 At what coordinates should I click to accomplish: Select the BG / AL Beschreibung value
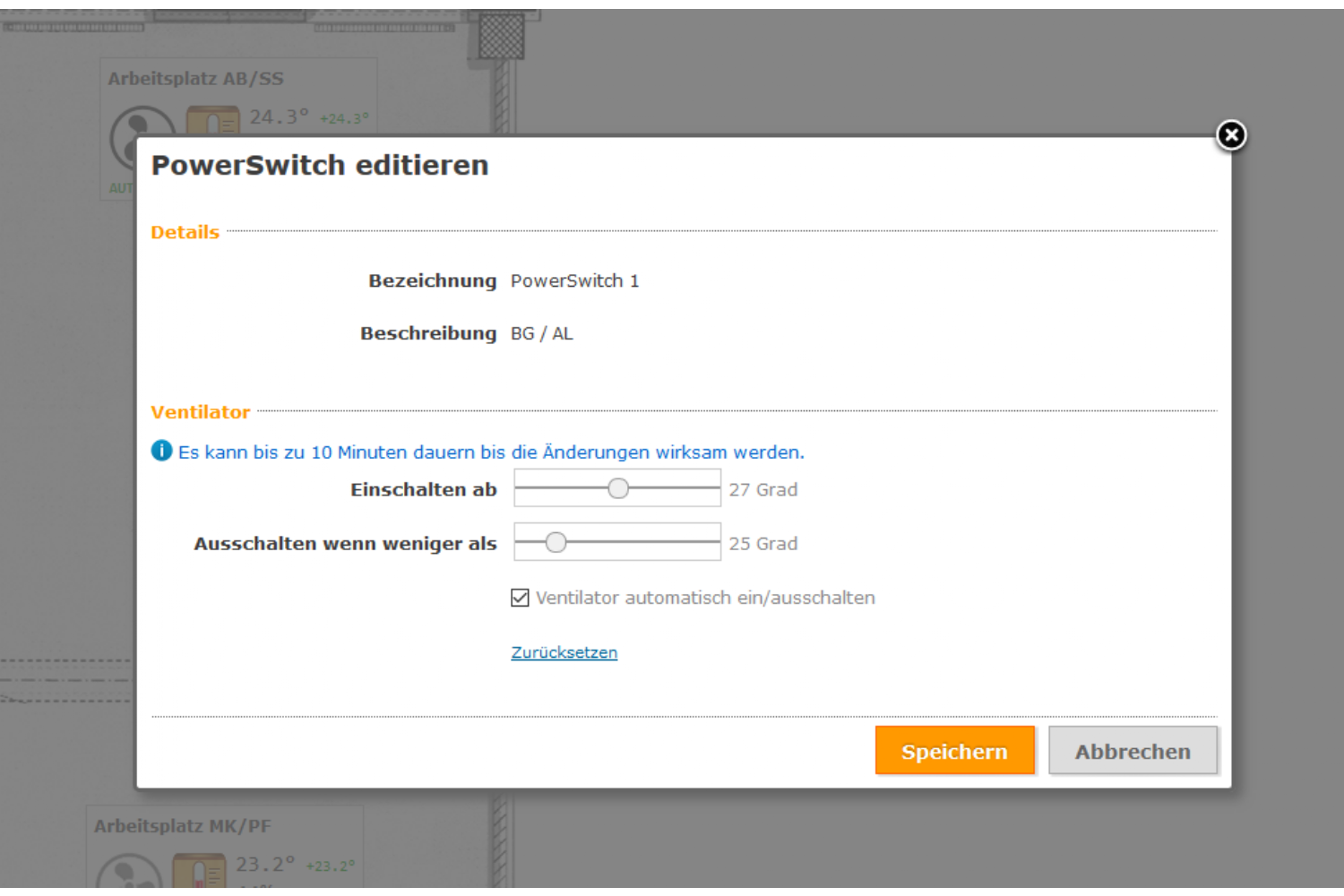[x=541, y=334]
